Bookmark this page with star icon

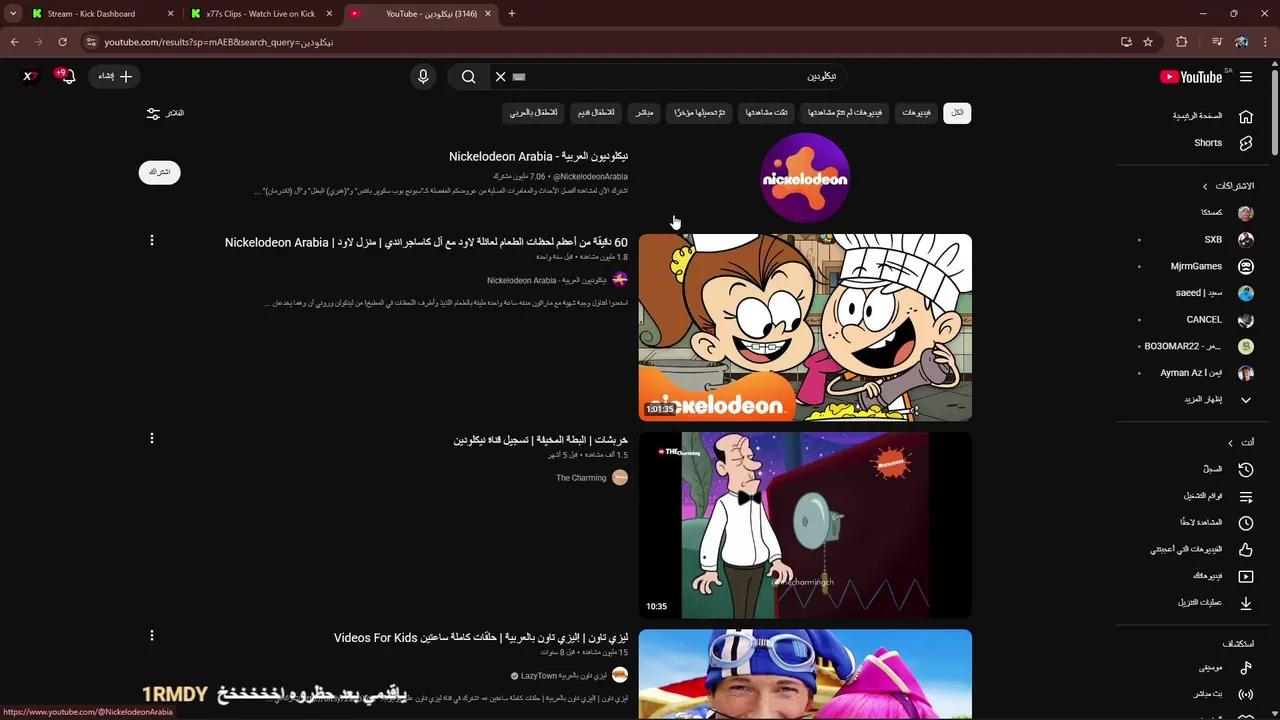[1148, 42]
